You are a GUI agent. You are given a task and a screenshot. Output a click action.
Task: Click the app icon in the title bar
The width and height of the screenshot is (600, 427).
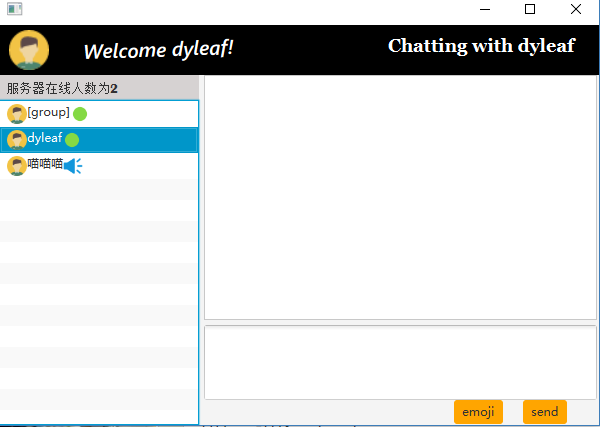[x=15, y=9]
